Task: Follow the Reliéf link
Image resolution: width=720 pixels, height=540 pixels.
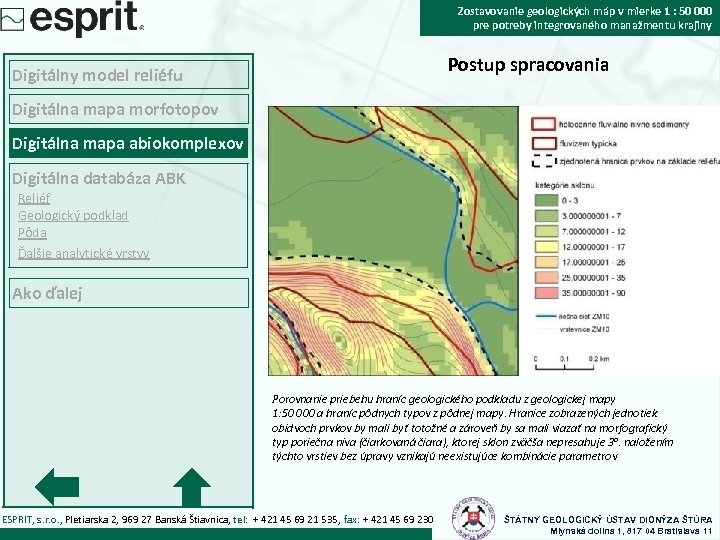Action: [x=34, y=198]
